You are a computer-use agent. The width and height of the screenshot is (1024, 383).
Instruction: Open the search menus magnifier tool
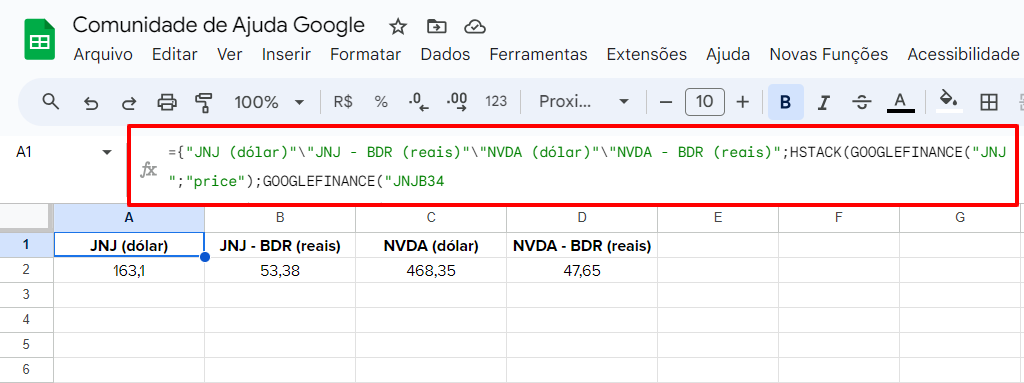point(51,102)
